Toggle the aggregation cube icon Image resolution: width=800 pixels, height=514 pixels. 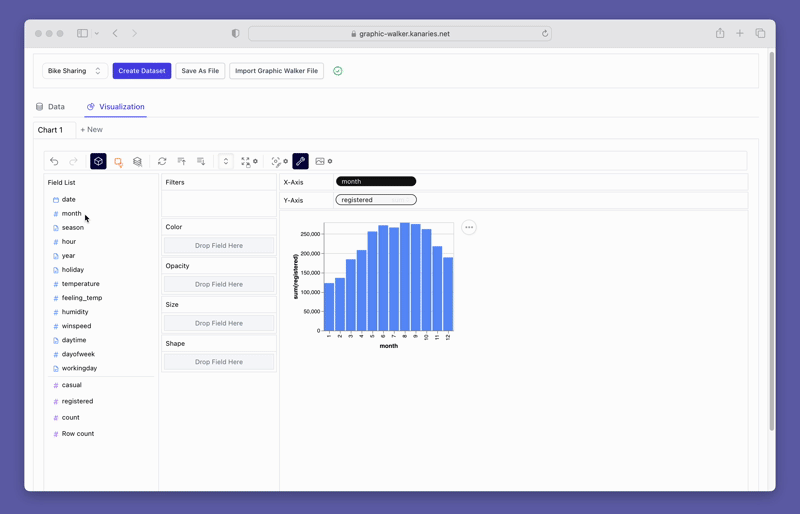tap(98, 161)
